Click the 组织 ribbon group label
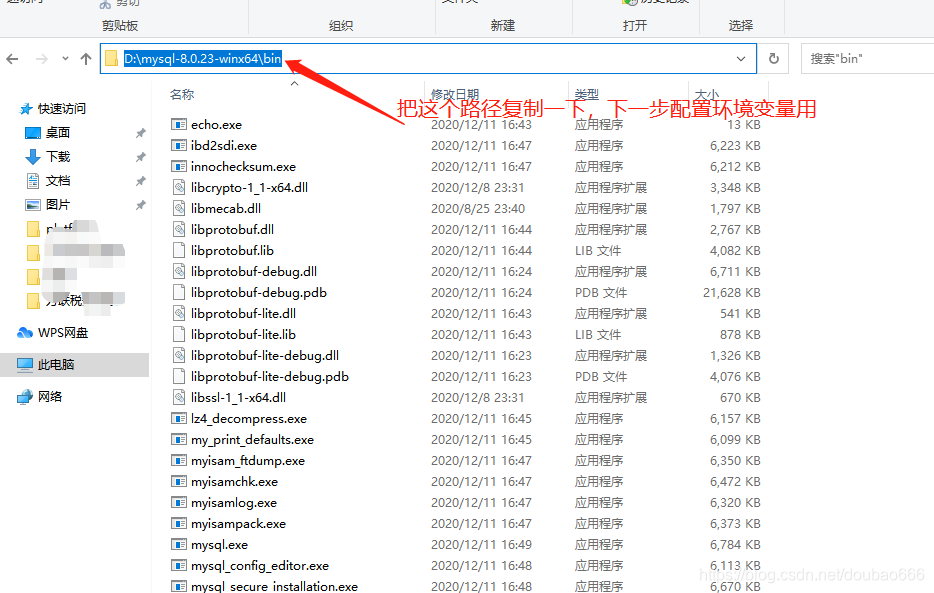Image resolution: width=934 pixels, height=593 pixels. pos(341,26)
